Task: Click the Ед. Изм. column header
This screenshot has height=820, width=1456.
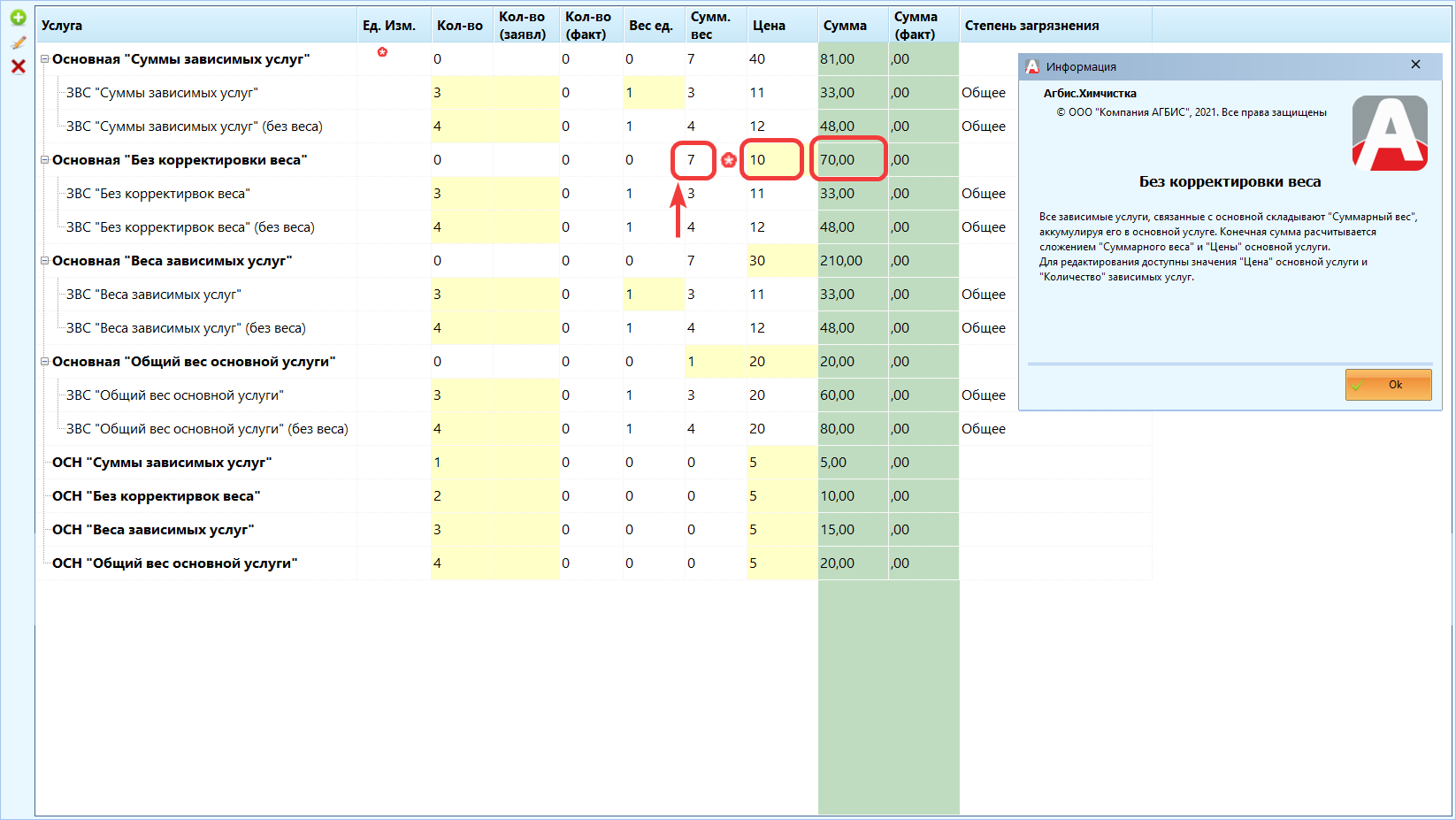Action: click(x=394, y=25)
